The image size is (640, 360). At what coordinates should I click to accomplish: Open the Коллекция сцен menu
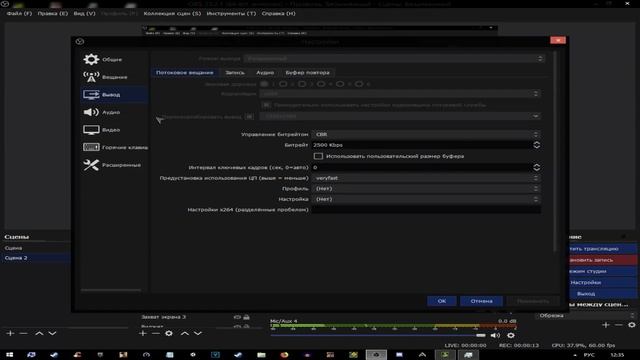(172, 13)
